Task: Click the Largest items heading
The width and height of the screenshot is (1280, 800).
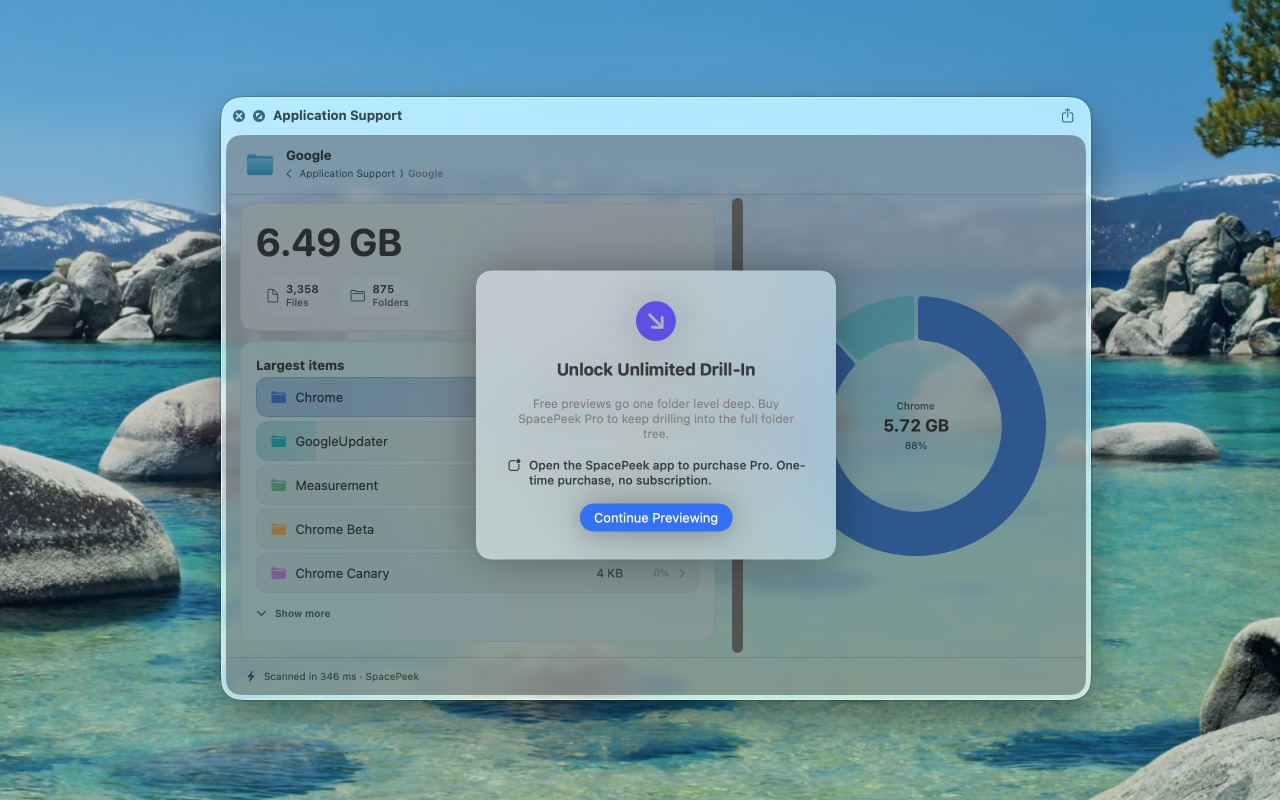Action: pyautogui.click(x=300, y=365)
